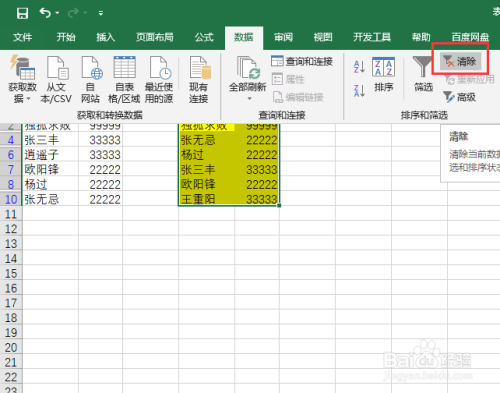Open the 百度网盘 ribbon tab
Image resolution: width=500 pixels, height=393 pixels.
[x=470, y=37]
